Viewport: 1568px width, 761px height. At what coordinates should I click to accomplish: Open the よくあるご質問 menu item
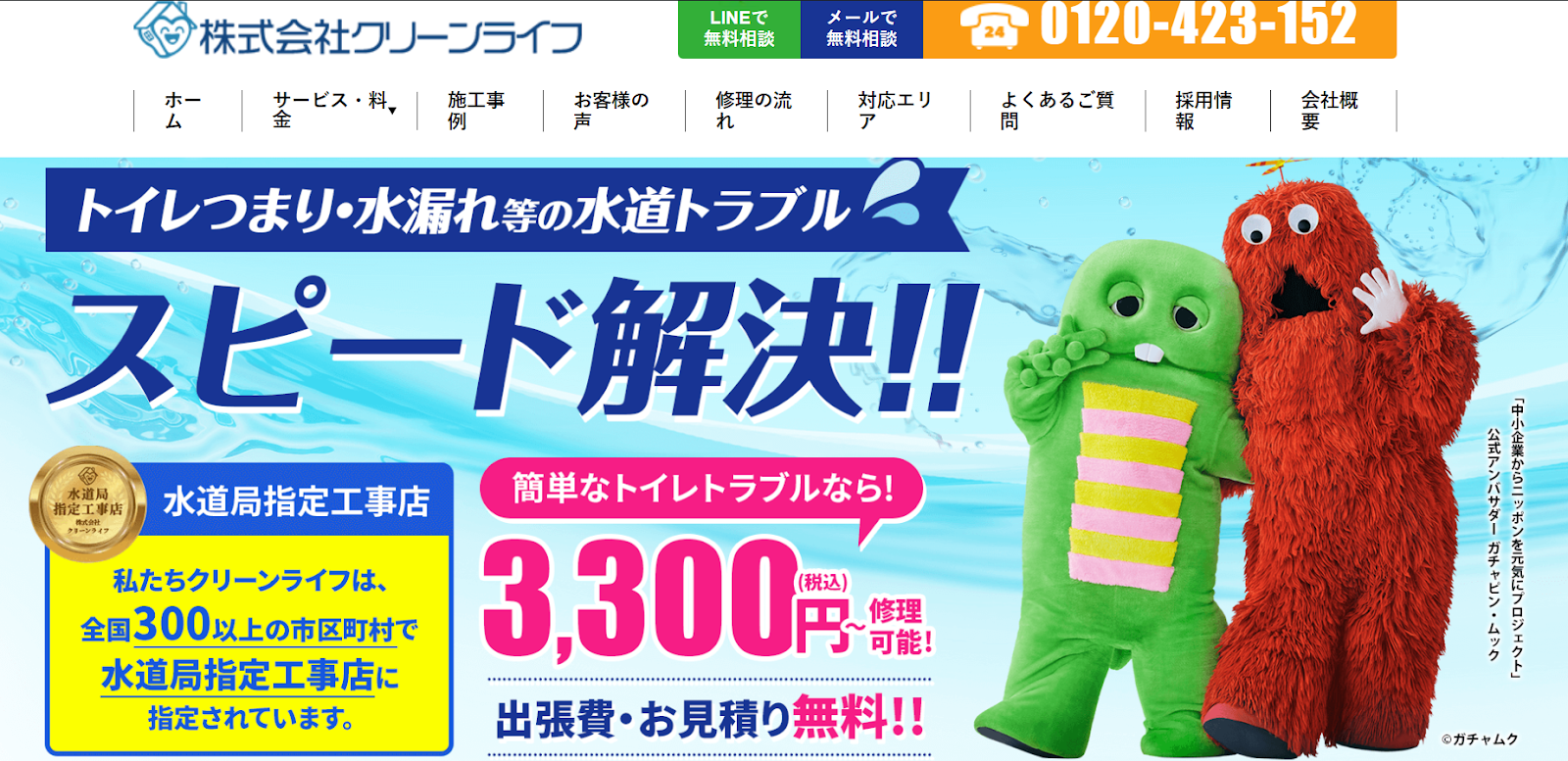click(1057, 111)
